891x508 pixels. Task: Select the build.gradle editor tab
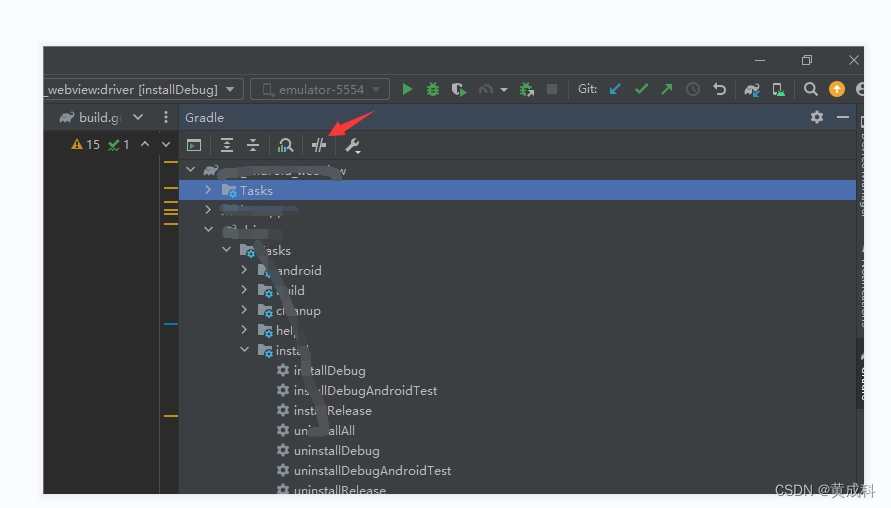tap(91, 117)
